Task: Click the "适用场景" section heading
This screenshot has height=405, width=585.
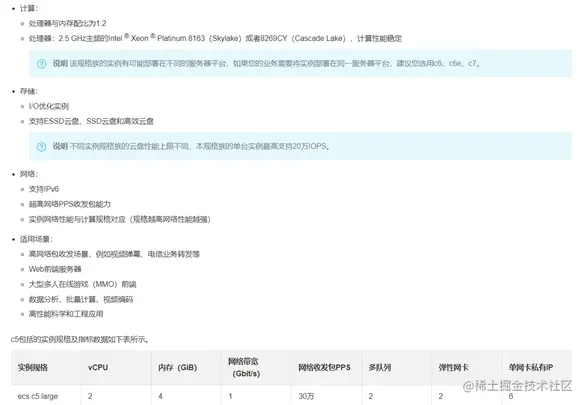Action: click(x=36, y=239)
